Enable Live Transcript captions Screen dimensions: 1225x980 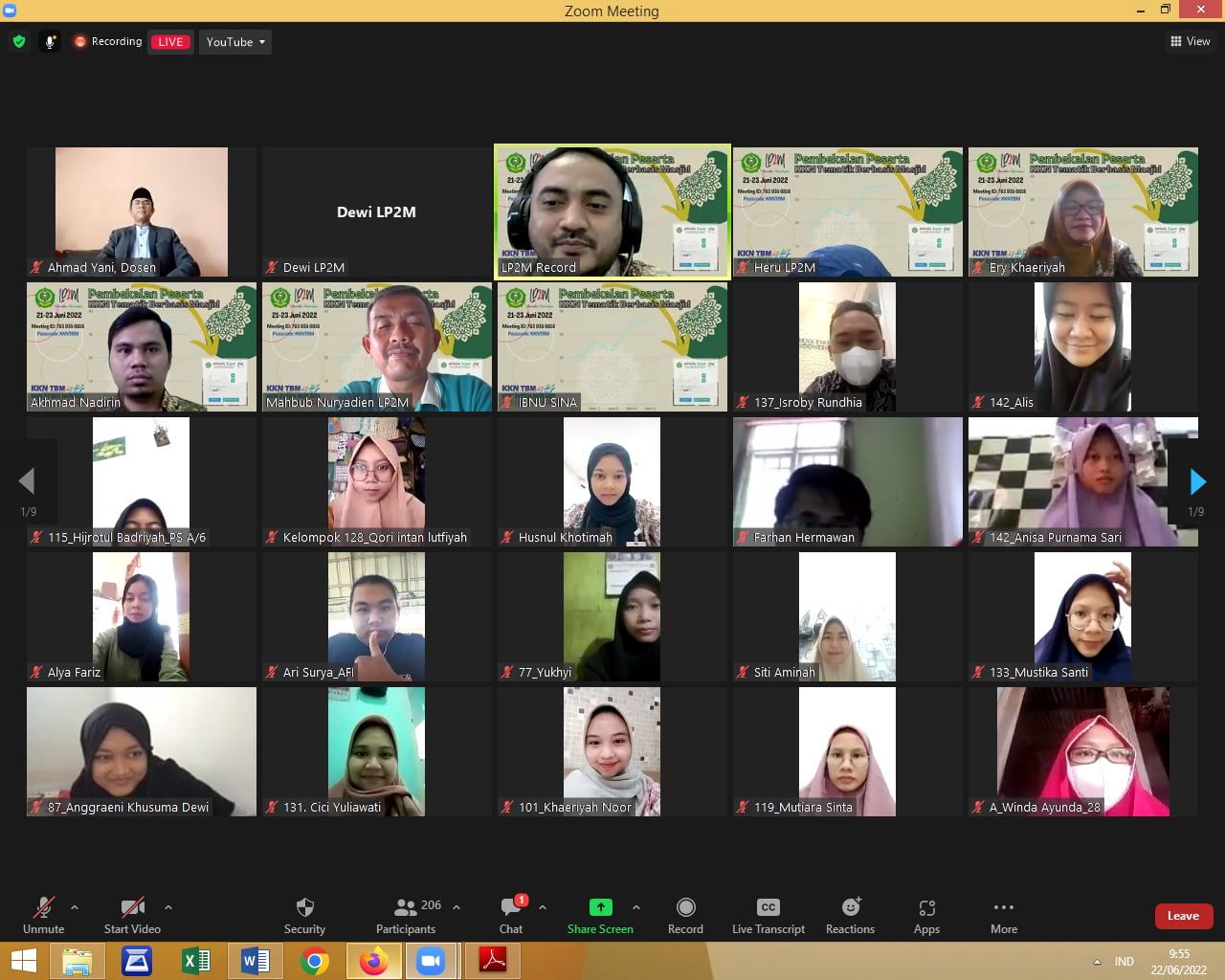pos(768,915)
